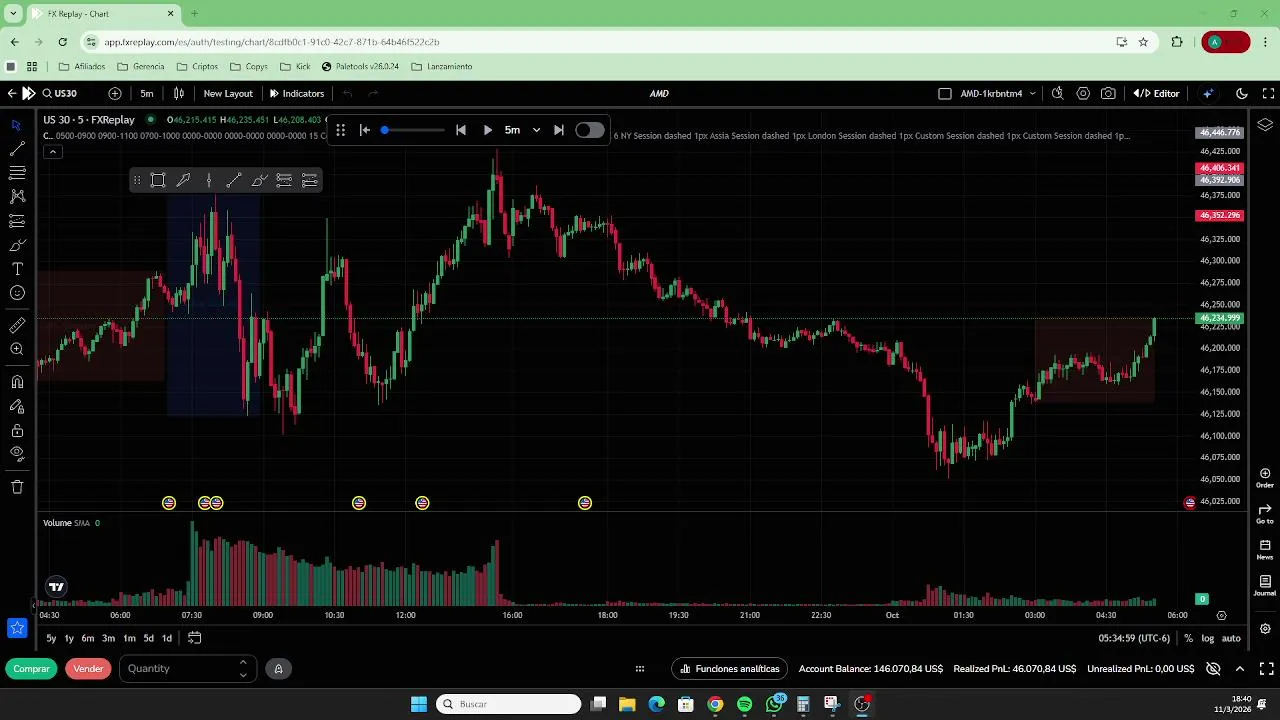
Task: Click the sparkle AI assistant icon
Action: [x=1208, y=93]
